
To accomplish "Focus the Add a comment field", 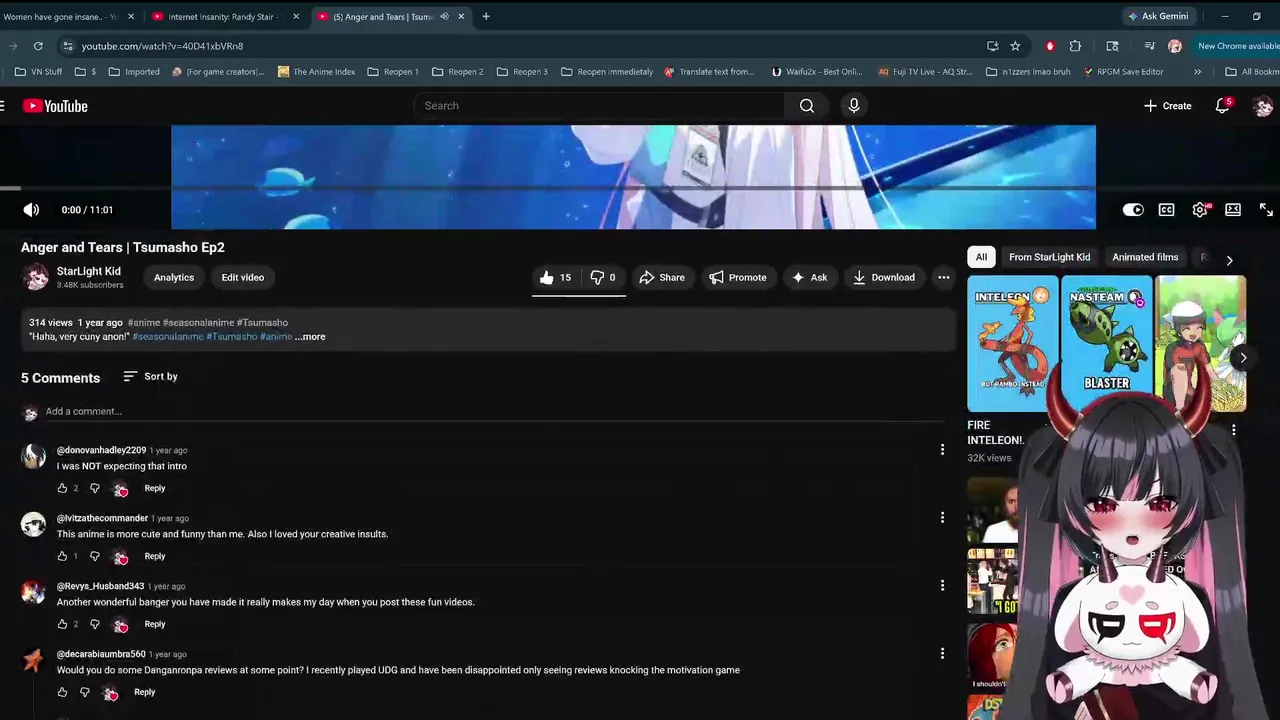I will [x=495, y=412].
